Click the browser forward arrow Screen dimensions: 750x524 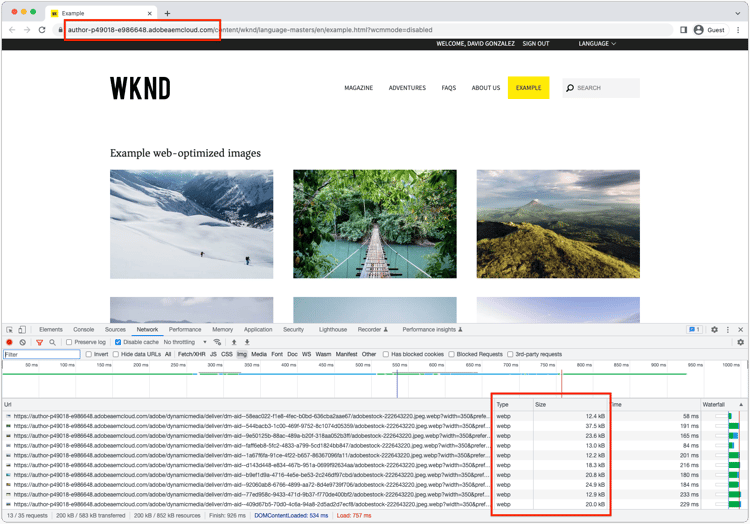27,30
